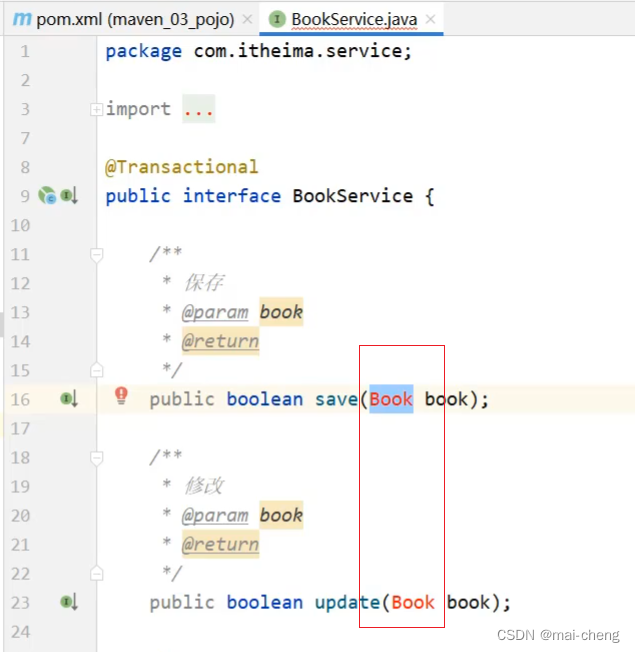This screenshot has width=635, height=652.
Task: Click the interface keyword on line 9
Action: click(x=232, y=196)
